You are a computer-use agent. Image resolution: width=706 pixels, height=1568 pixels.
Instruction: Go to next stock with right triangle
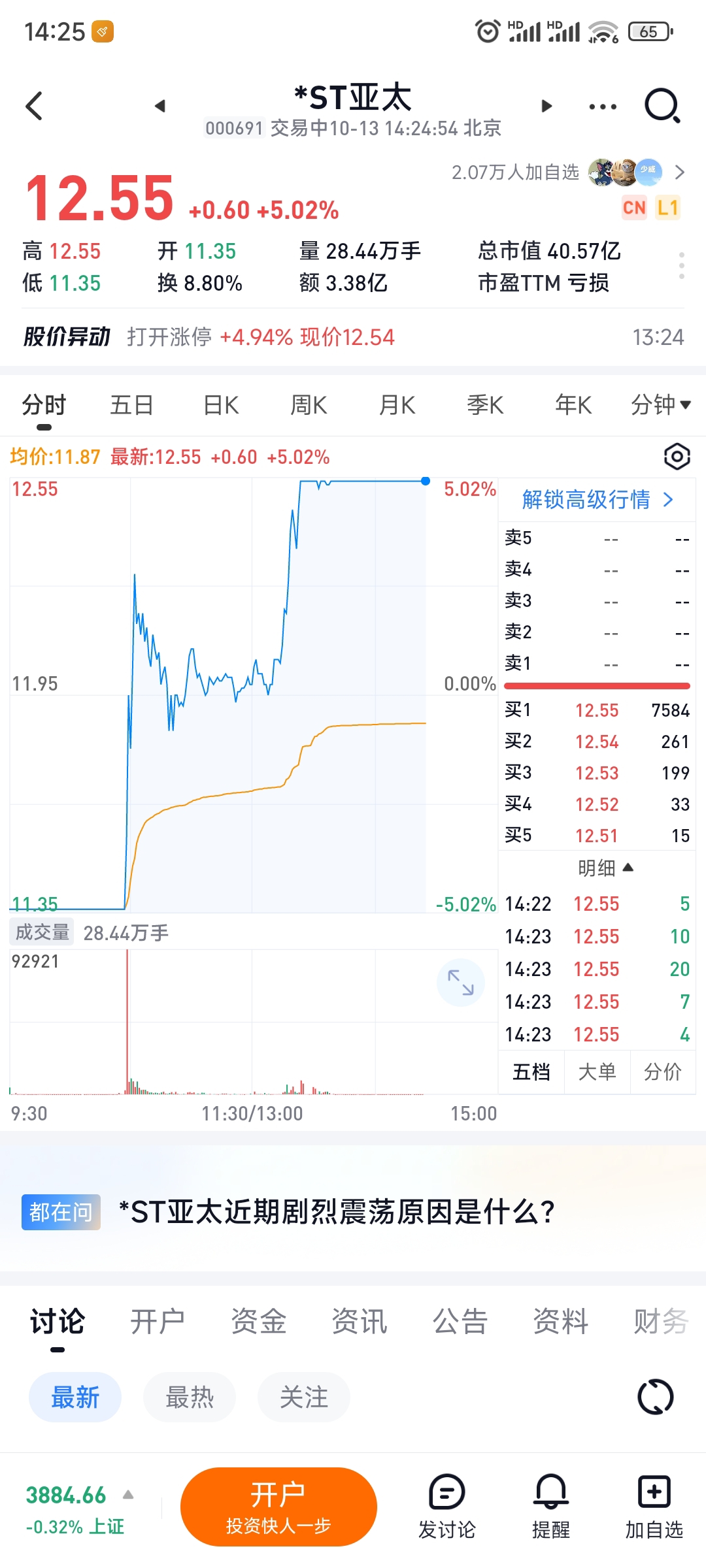546,106
